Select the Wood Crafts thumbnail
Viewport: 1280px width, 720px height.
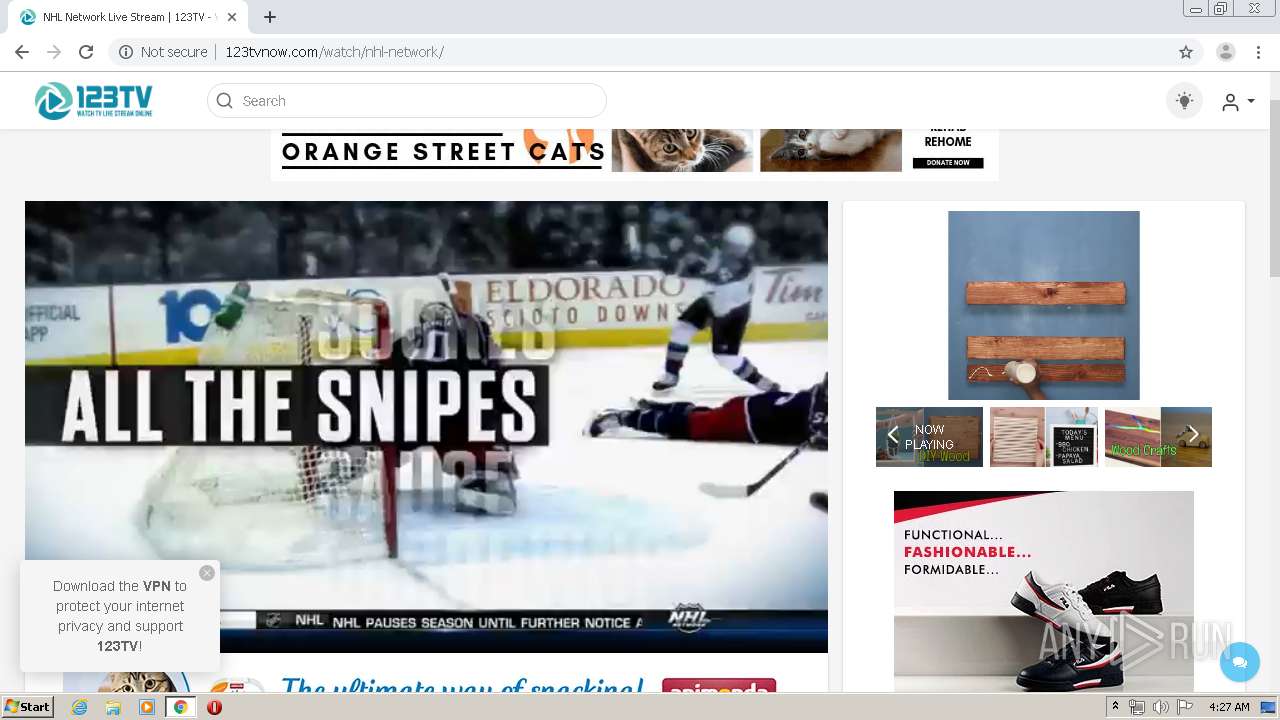click(x=1158, y=437)
